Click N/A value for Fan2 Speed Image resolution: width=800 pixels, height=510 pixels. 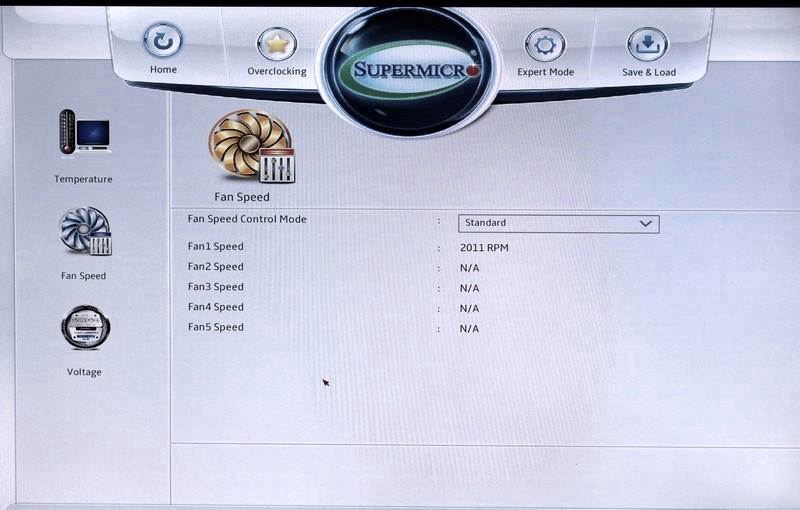(x=469, y=268)
